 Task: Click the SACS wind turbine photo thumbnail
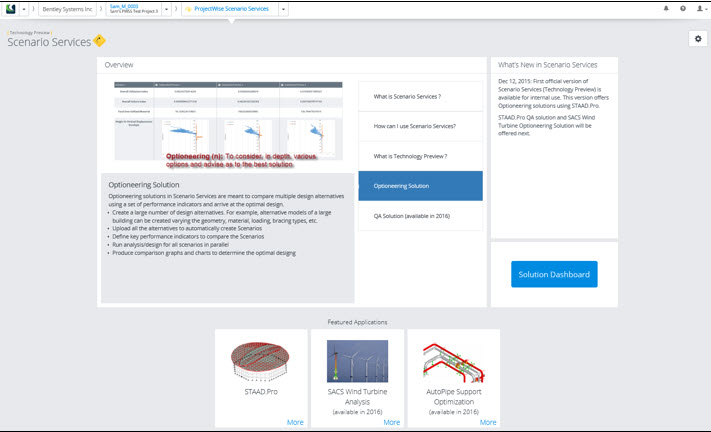tap(357, 361)
